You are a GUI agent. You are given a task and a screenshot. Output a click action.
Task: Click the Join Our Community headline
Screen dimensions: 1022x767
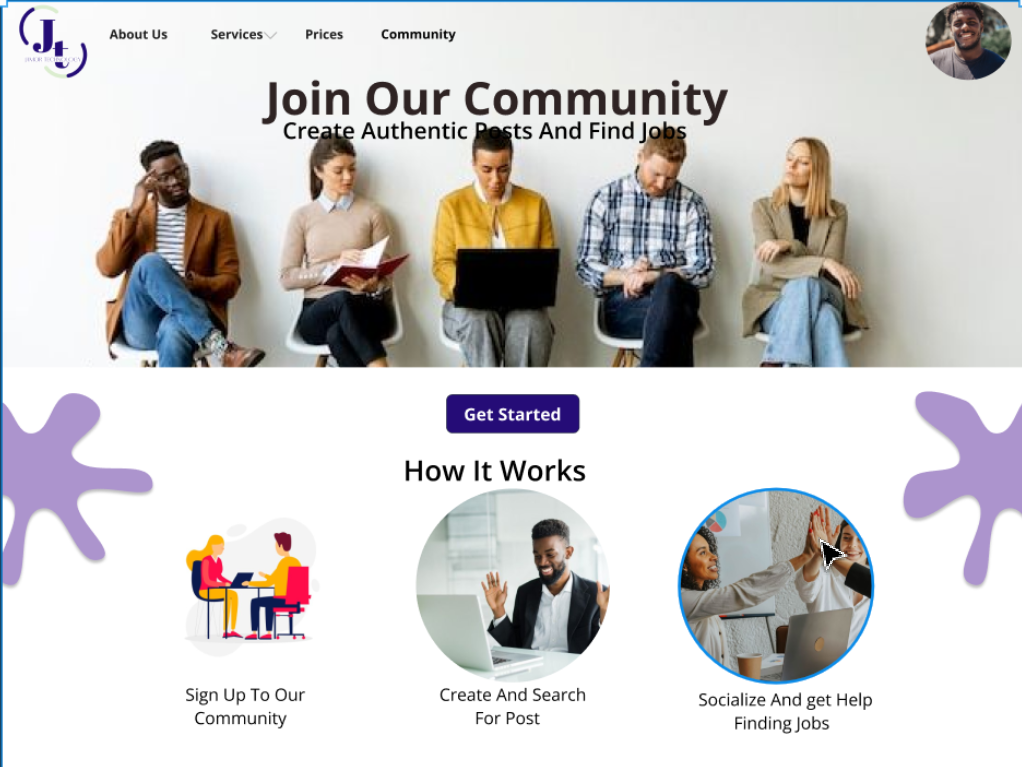pyautogui.click(x=495, y=98)
